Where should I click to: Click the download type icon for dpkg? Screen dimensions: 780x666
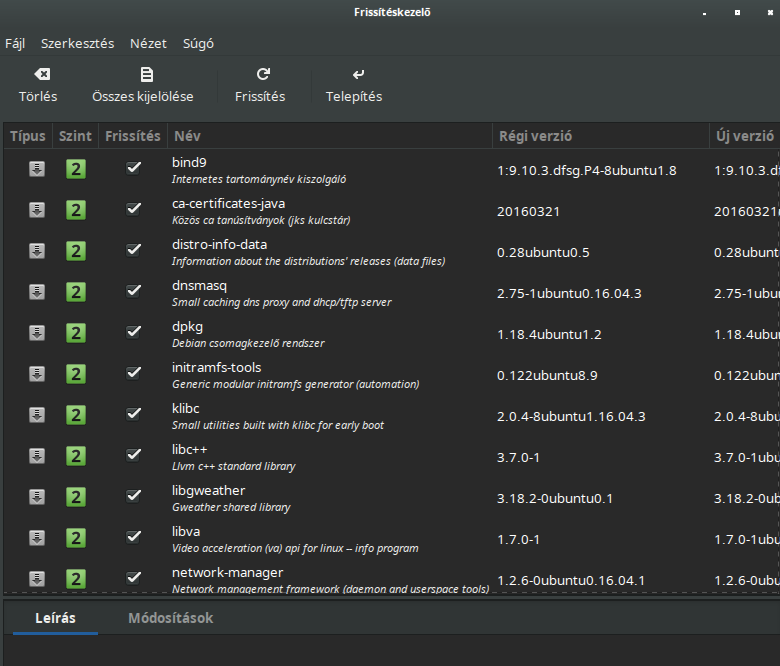tap(37, 333)
